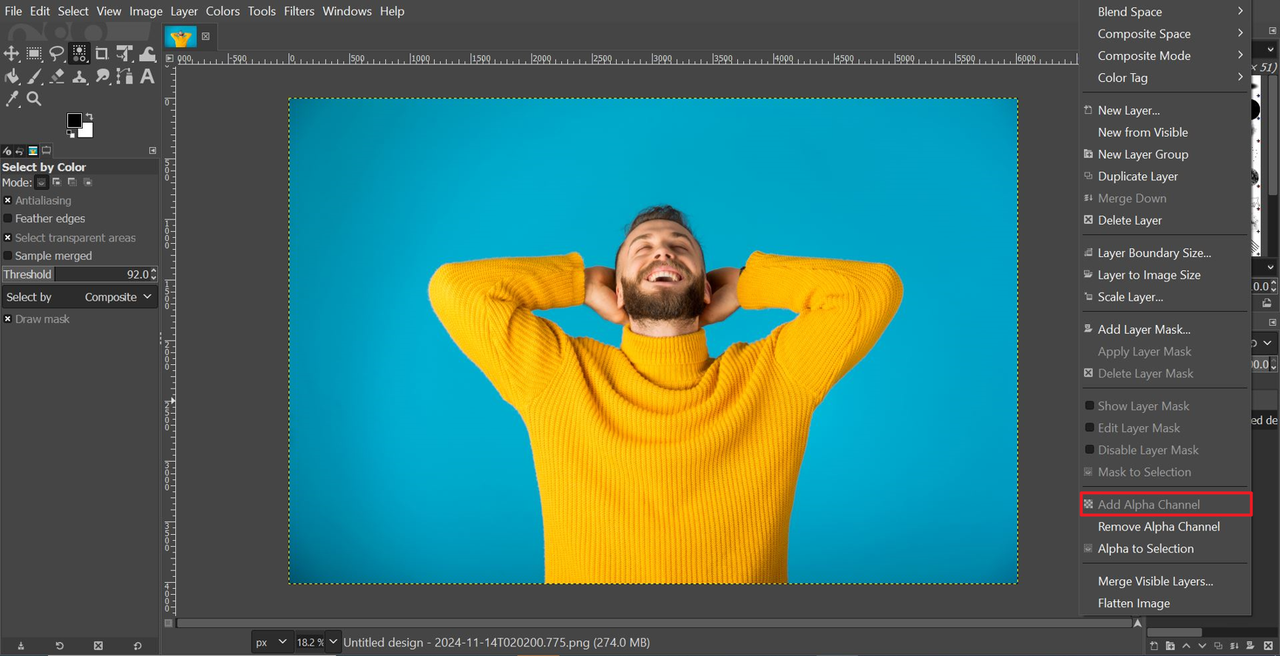Choose Intersect with selection mode

pos(87,182)
